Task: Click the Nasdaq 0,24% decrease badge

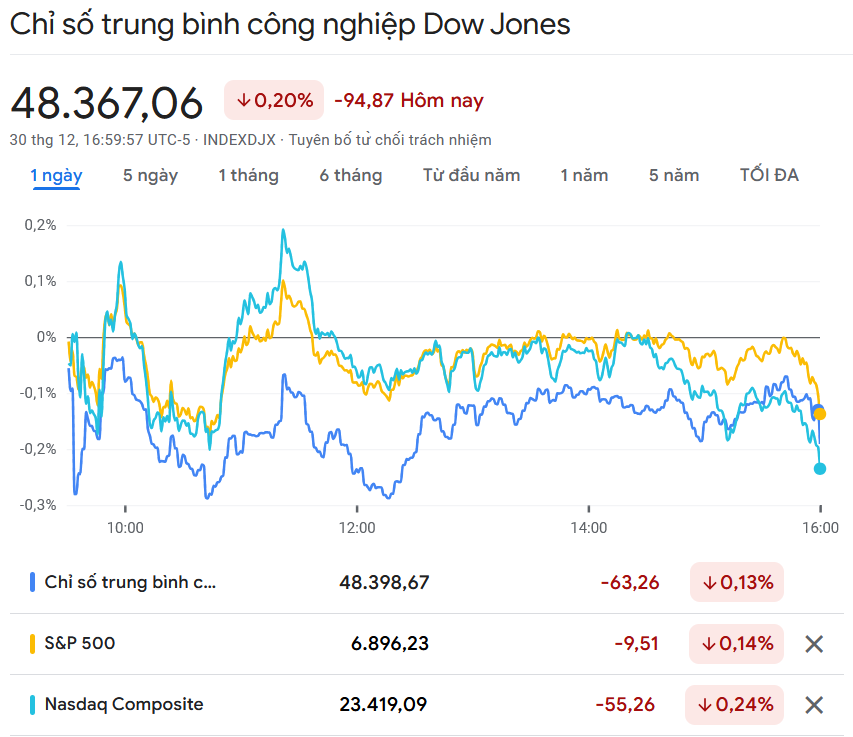Action: pos(735,704)
